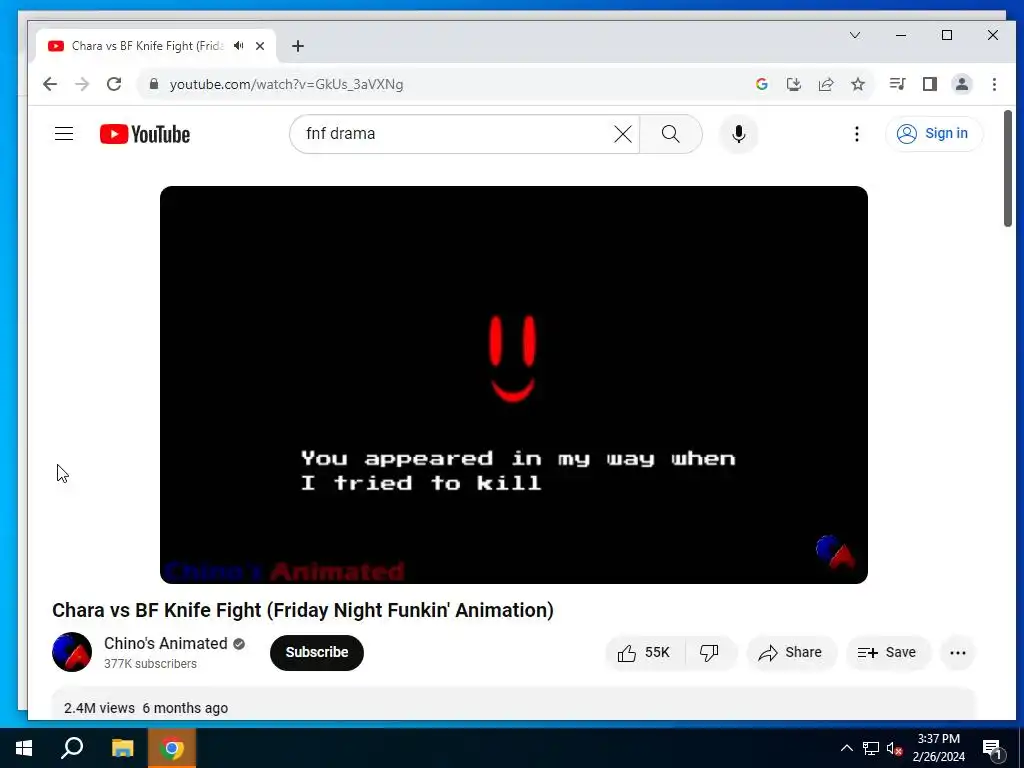Screen dimensions: 1024x768
Task: Start voice search with microphone icon
Action: (x=739, y=134)
